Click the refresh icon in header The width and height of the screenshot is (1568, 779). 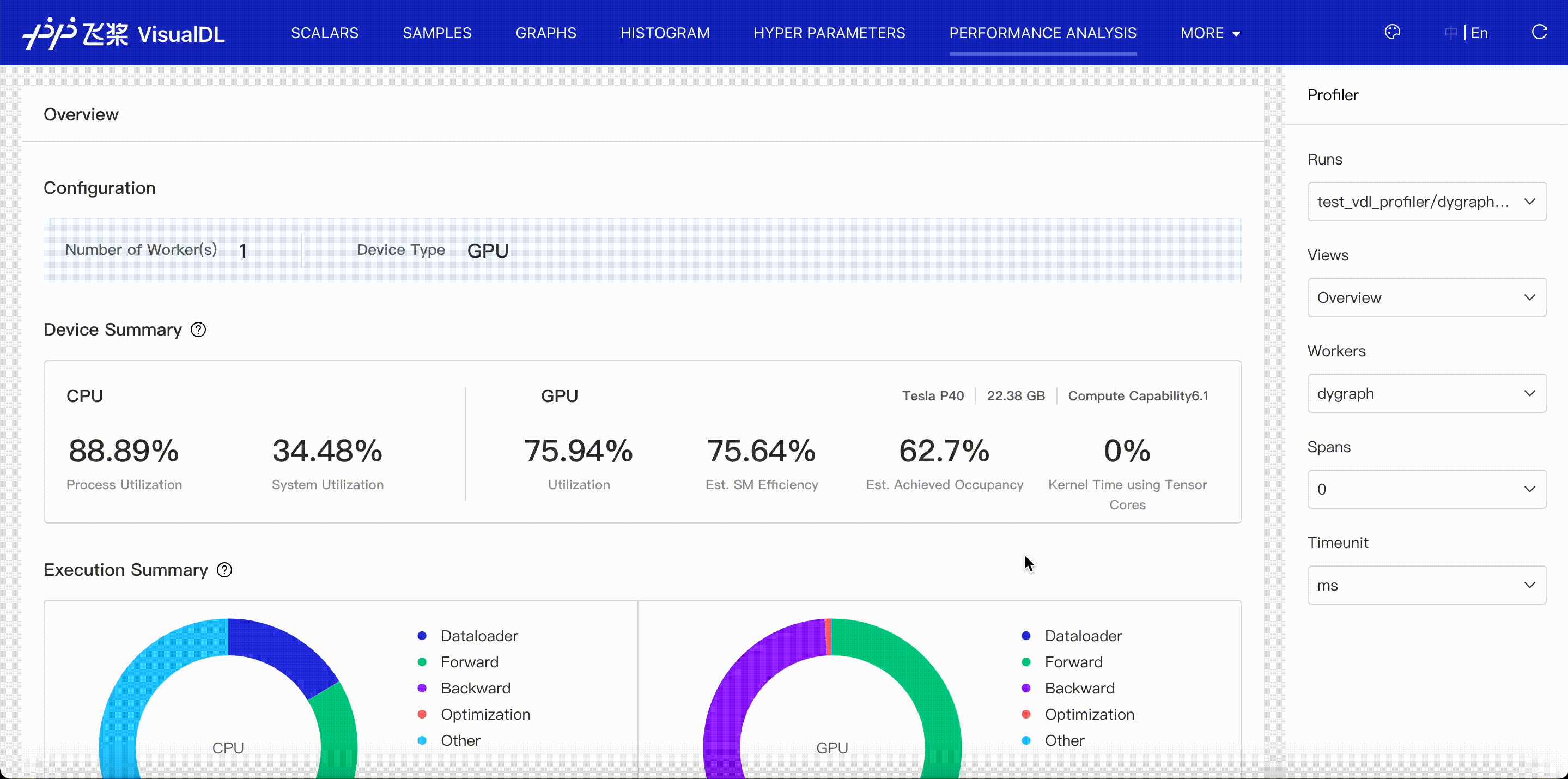pos(1539,32)
